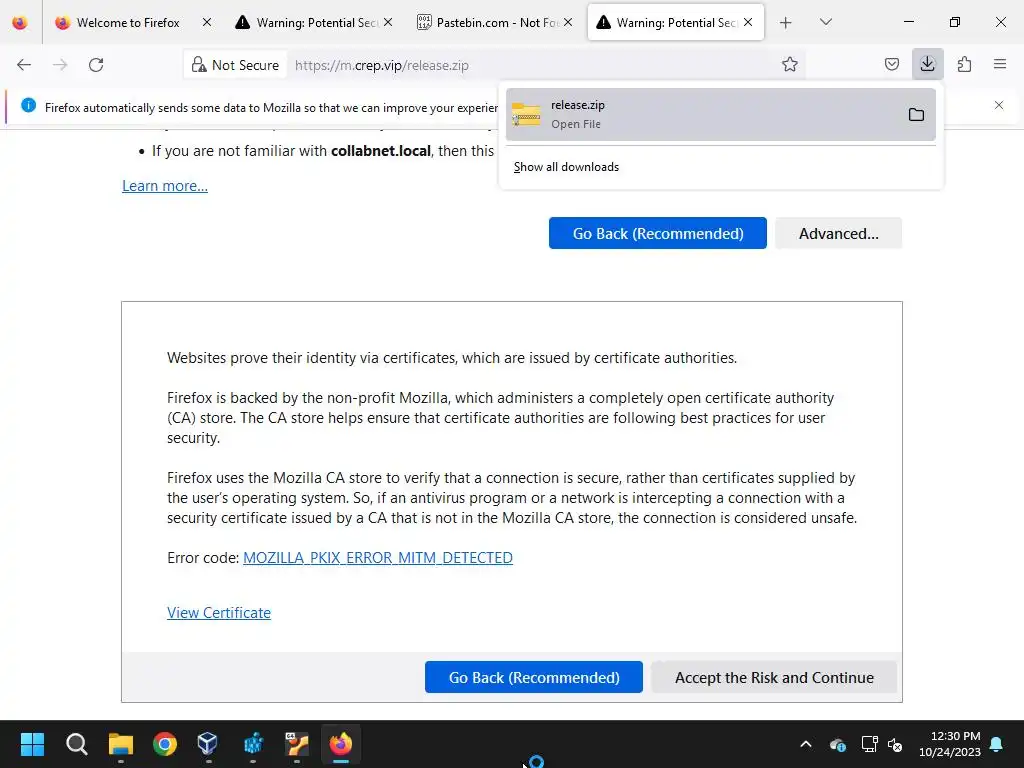Open Firefox View pinned icon
The image size is (1024, 768).
click(x=20, y=23)
